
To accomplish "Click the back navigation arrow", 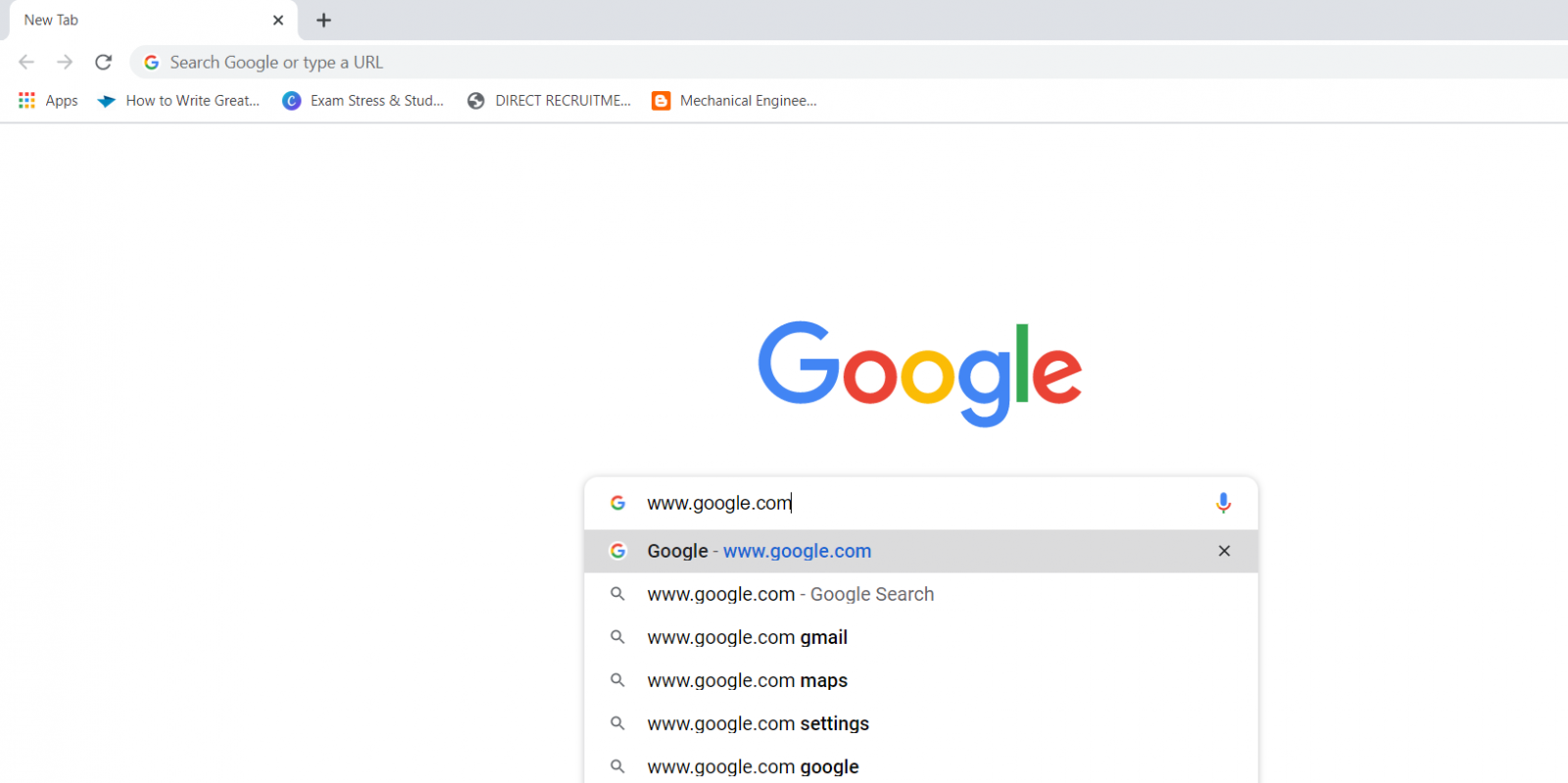I will coord(25,62).
